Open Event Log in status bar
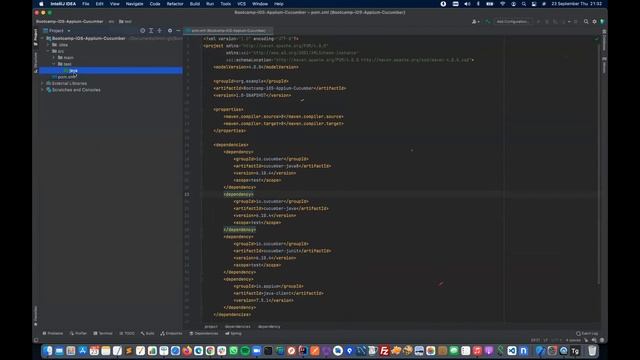Screen dimensions: 640x360 587,333
